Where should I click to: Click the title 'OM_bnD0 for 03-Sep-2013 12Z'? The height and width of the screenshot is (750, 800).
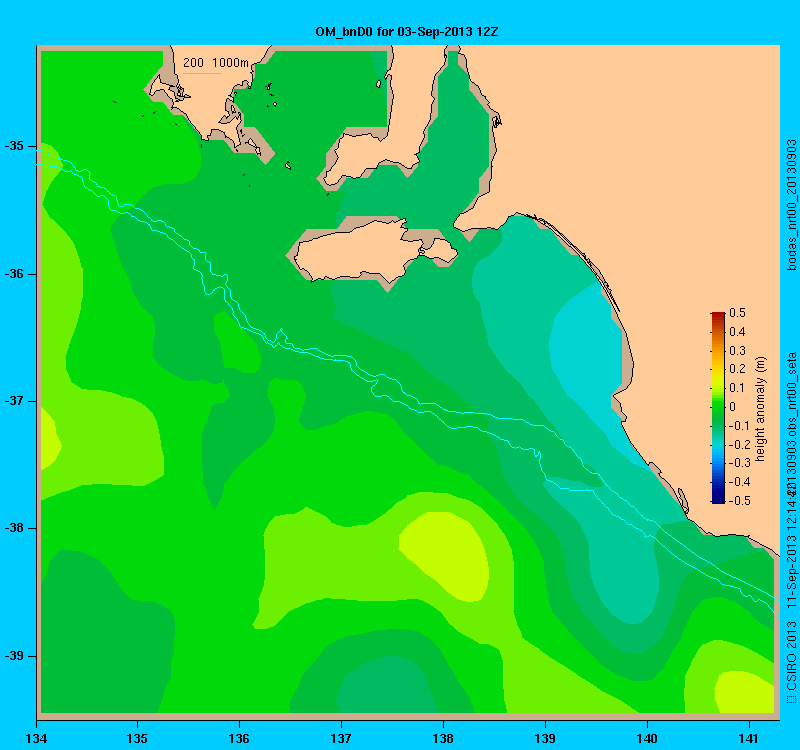tap(407, 32)
